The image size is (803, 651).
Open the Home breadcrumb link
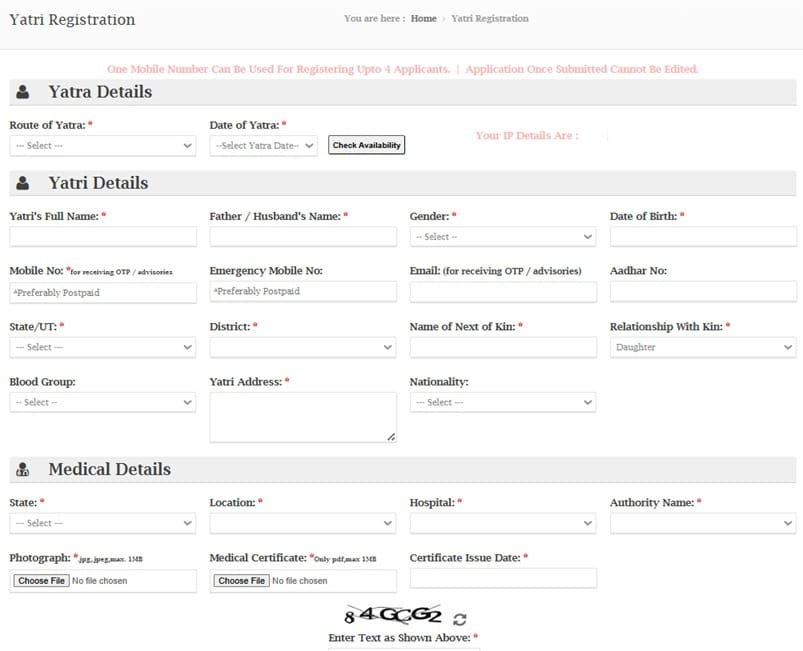coord(422,17)
